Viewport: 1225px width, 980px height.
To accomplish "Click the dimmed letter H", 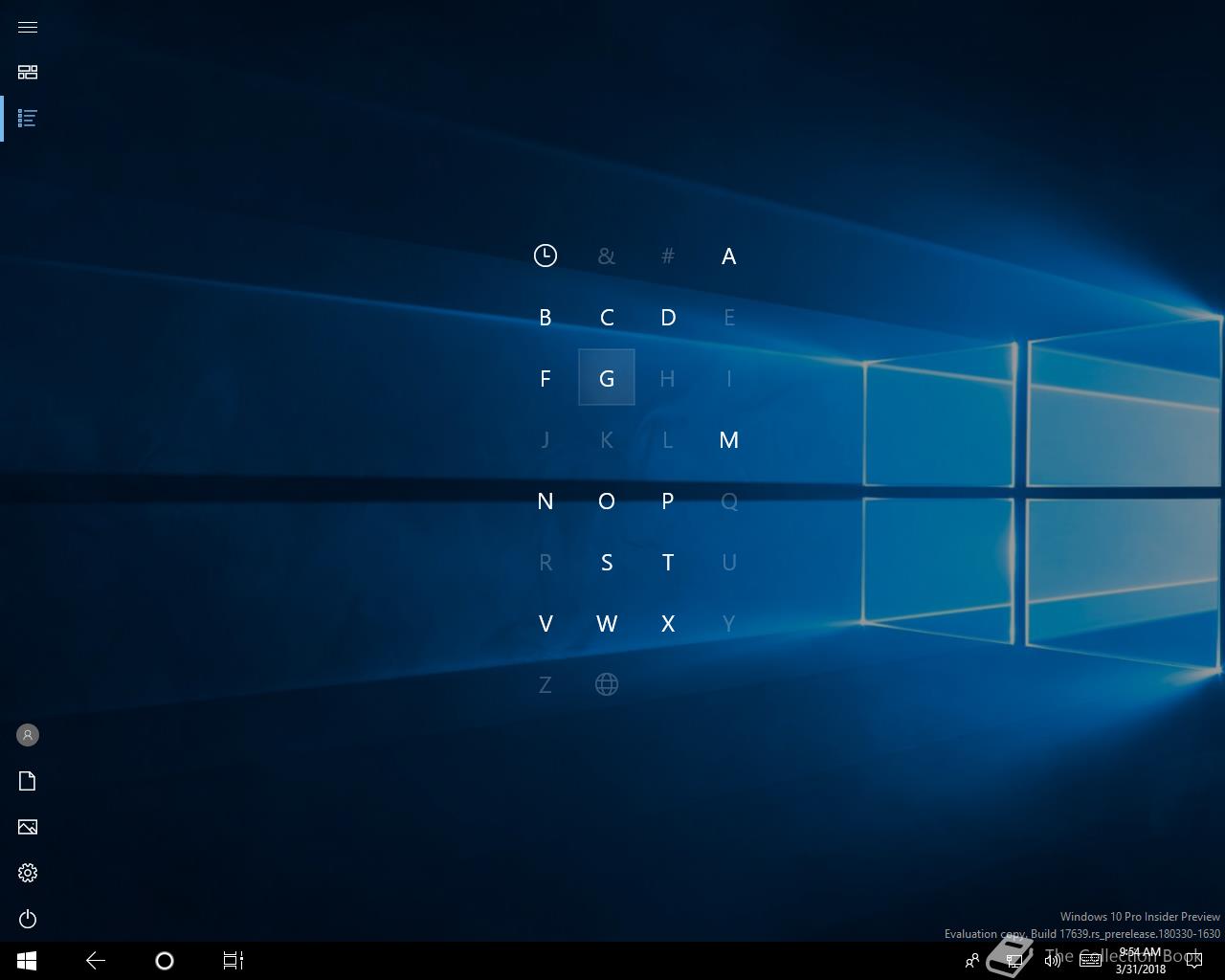I will [x=668, y=379].
